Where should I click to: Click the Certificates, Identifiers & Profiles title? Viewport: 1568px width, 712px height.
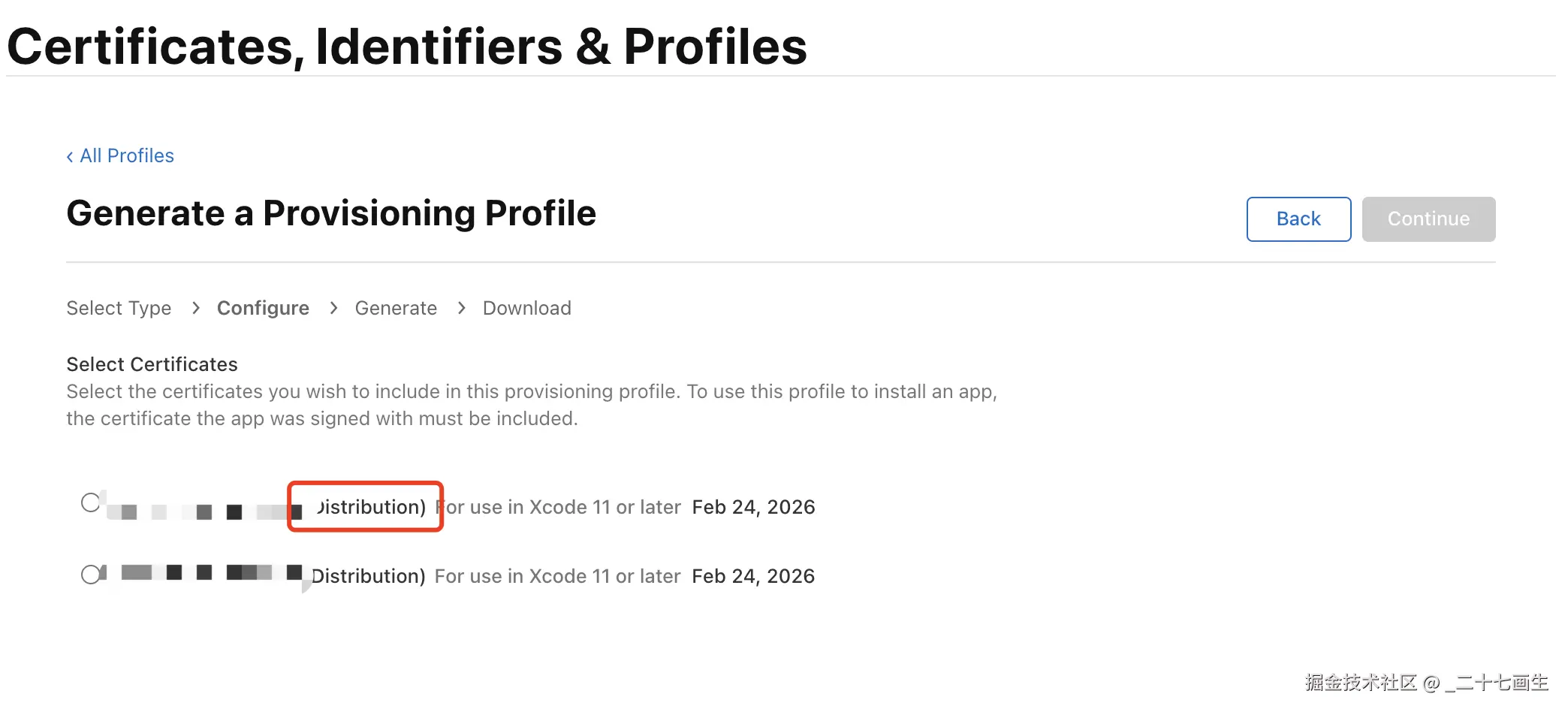[x=406, y=47]
